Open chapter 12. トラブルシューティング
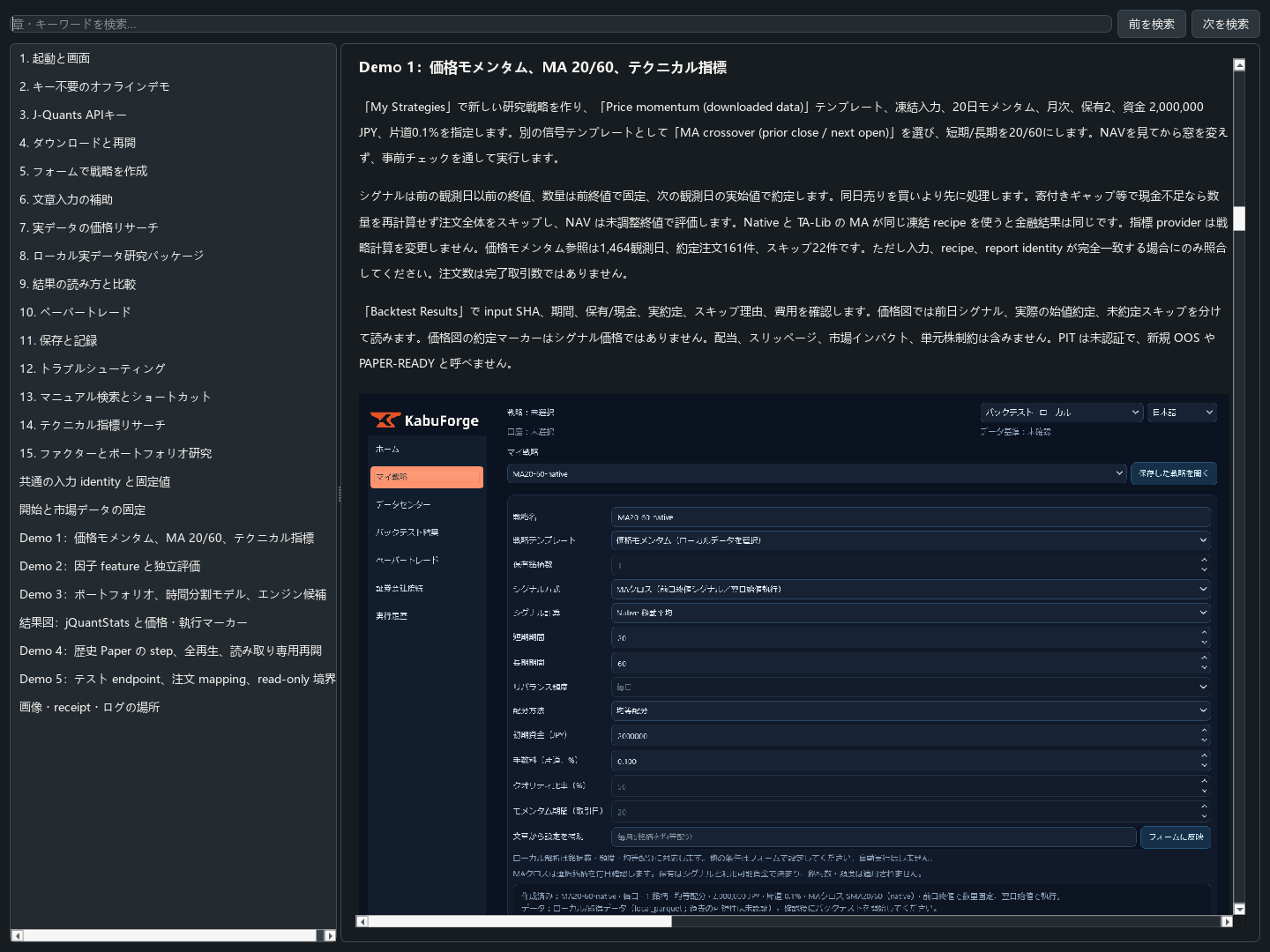 click(174, 368)
